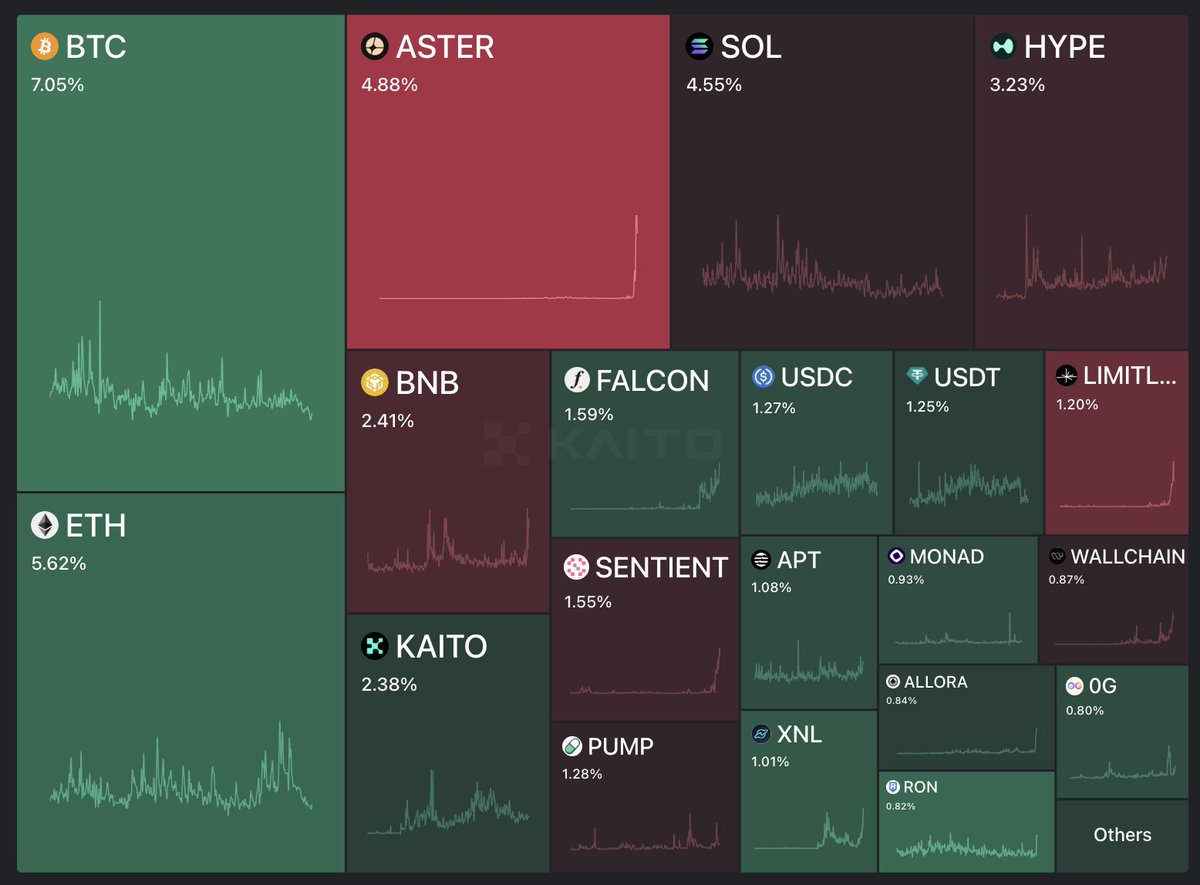Select the HYPE ticker label
Image resolution: width=1200 pixels, height=885 pixels.
coord(1065,47)
